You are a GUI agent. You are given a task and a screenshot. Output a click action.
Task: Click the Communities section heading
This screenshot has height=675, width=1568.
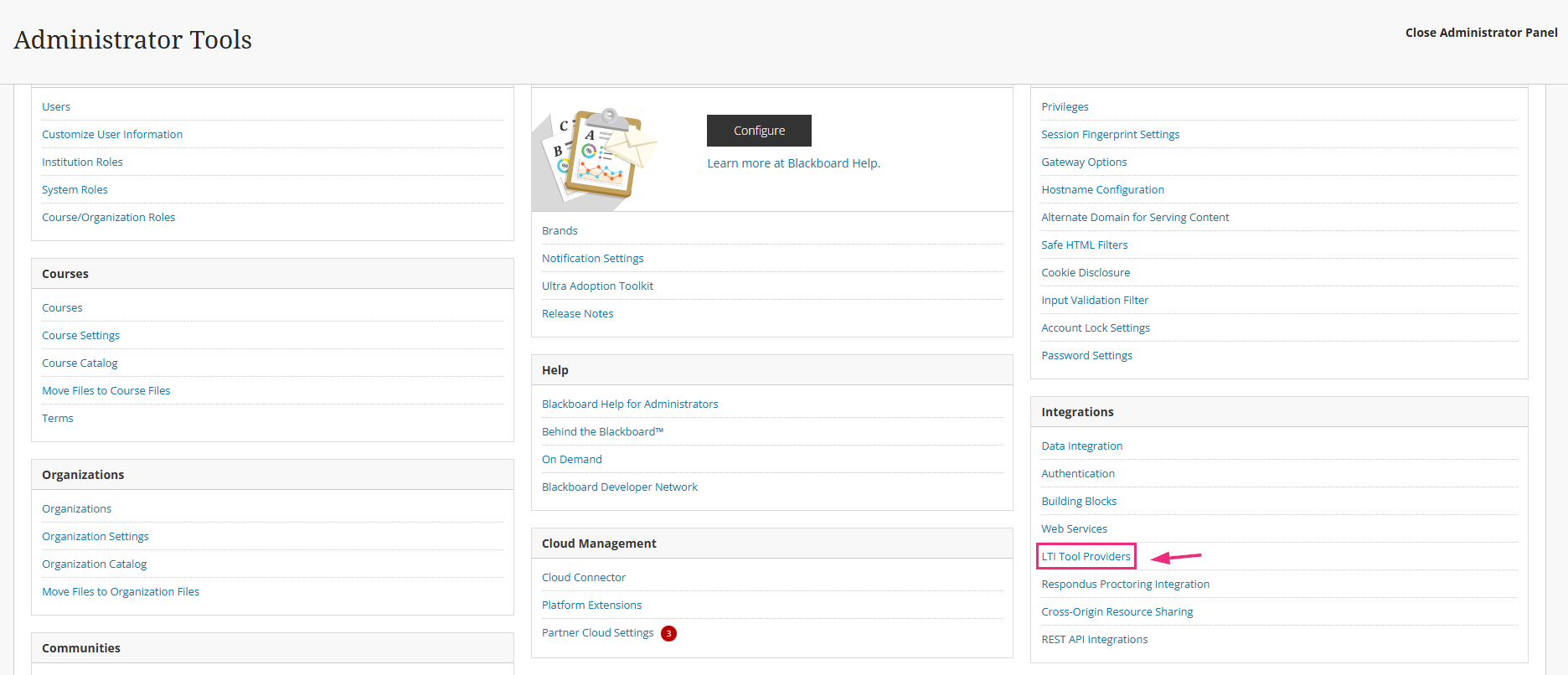pyautogui.click(x=81, y=648)
